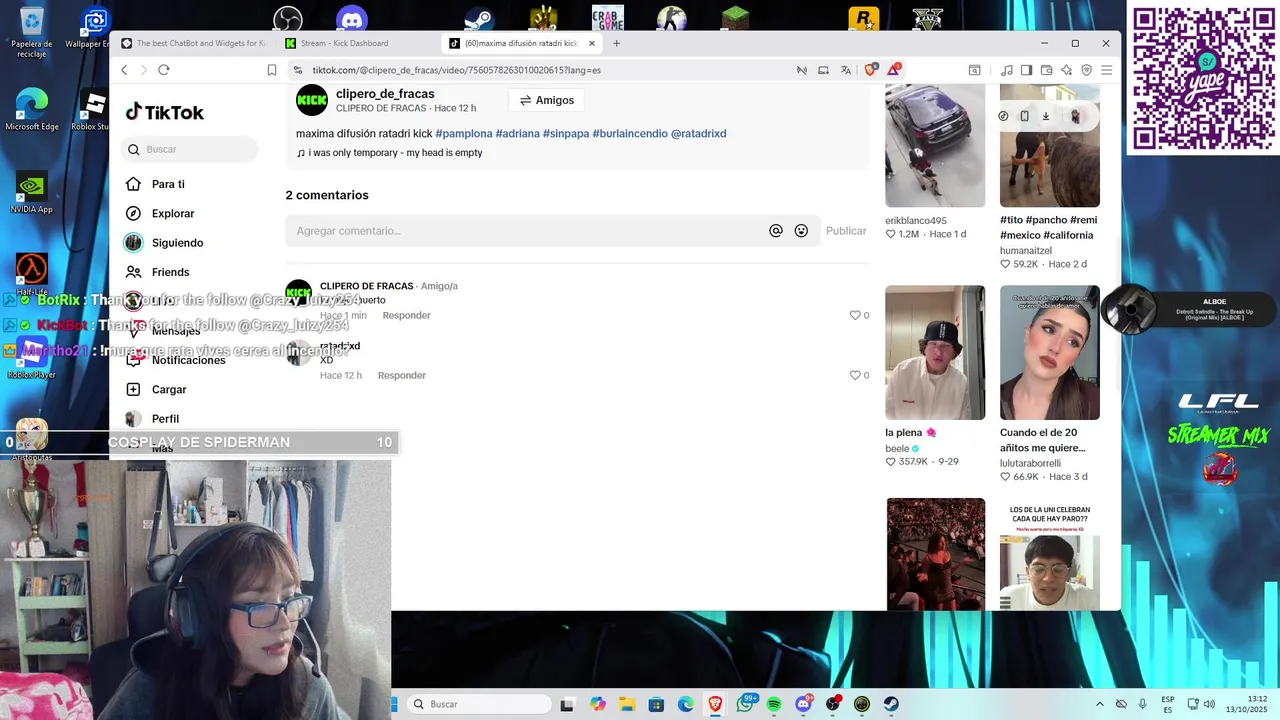The height and width of the screenshot is (720, 1280).
Task: Open Perfil in the sidebar
Action: click(x=165, y=419)
